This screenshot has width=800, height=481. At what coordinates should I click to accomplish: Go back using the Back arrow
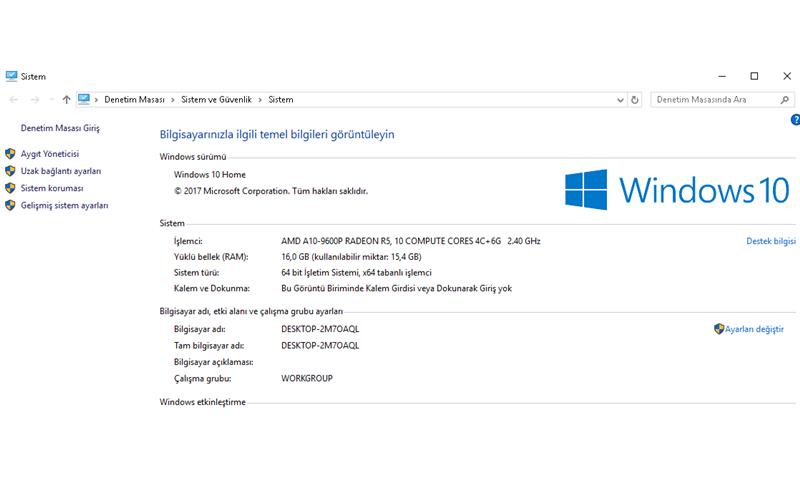pyautogui.click(x=13, y=100)
